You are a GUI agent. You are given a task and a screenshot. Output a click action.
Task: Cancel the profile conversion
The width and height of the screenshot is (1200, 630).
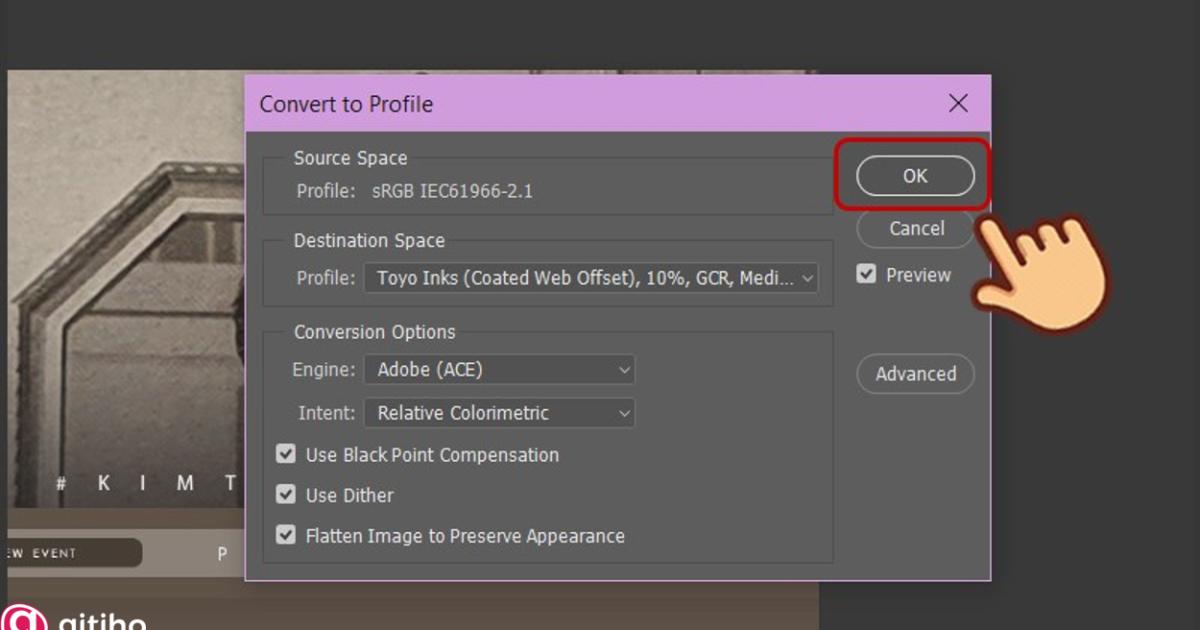(916, 229)
